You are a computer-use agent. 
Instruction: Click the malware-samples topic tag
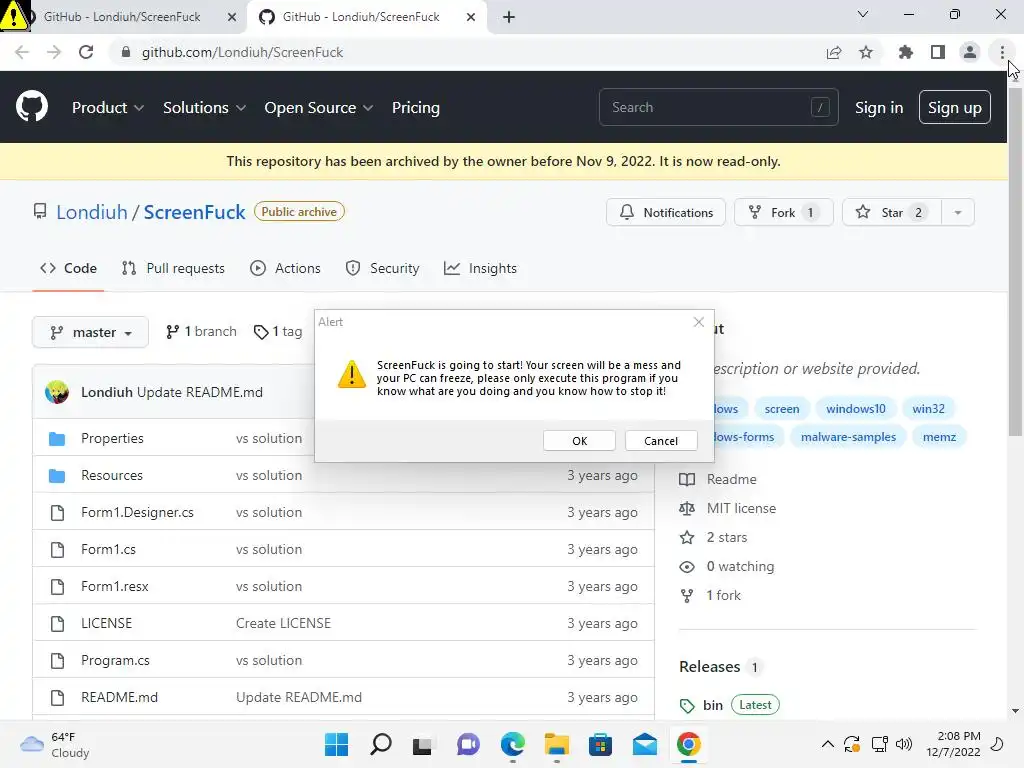(x=848, y=437)
